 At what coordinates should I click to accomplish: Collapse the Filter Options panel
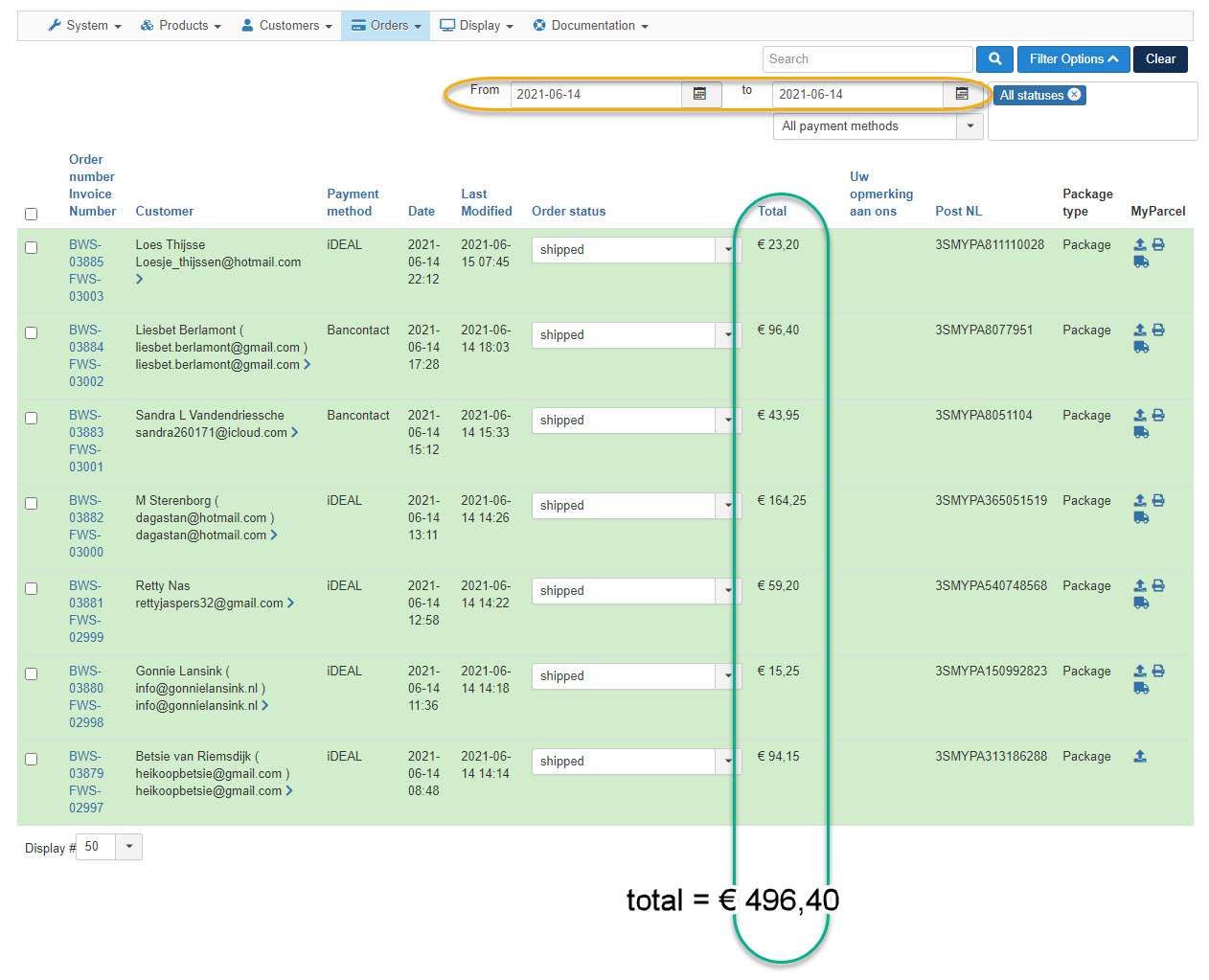pos(1074,59)
